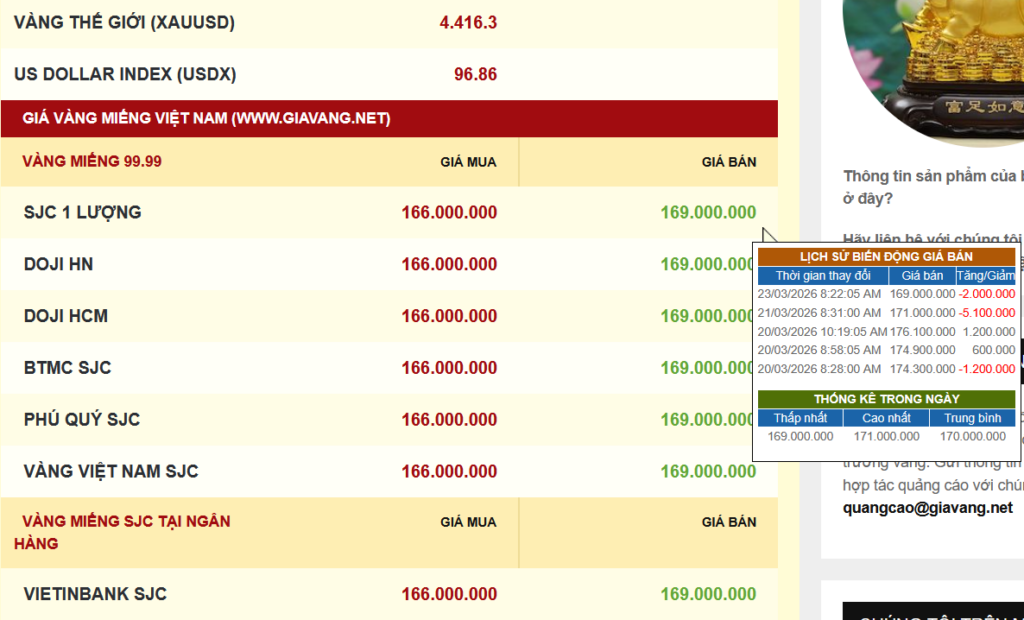This screenshot has width=1024, height=620.
Task: Open the DOJI HN row label
Action: 58,264
